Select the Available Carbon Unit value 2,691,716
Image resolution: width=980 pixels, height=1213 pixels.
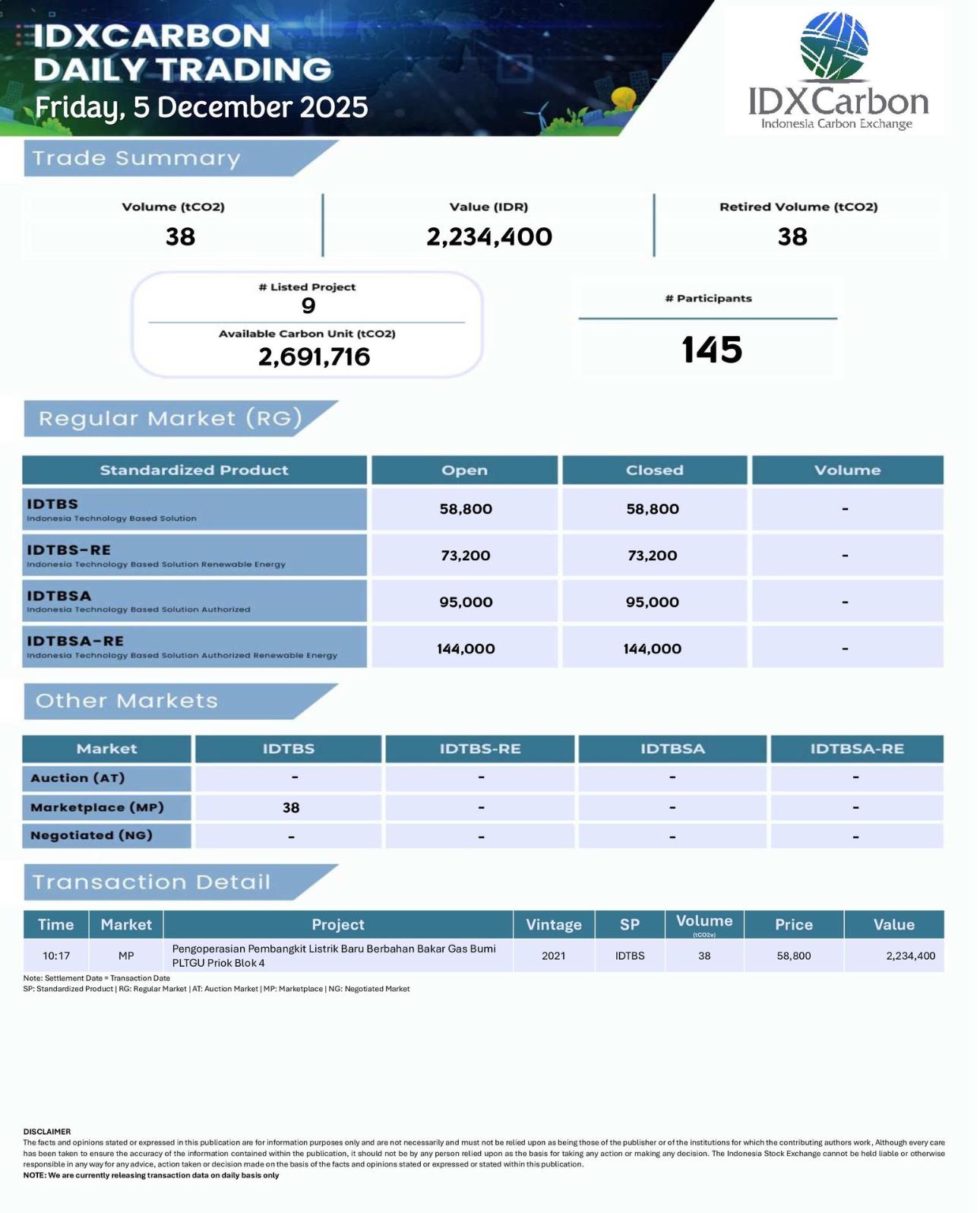coord(314,356)
